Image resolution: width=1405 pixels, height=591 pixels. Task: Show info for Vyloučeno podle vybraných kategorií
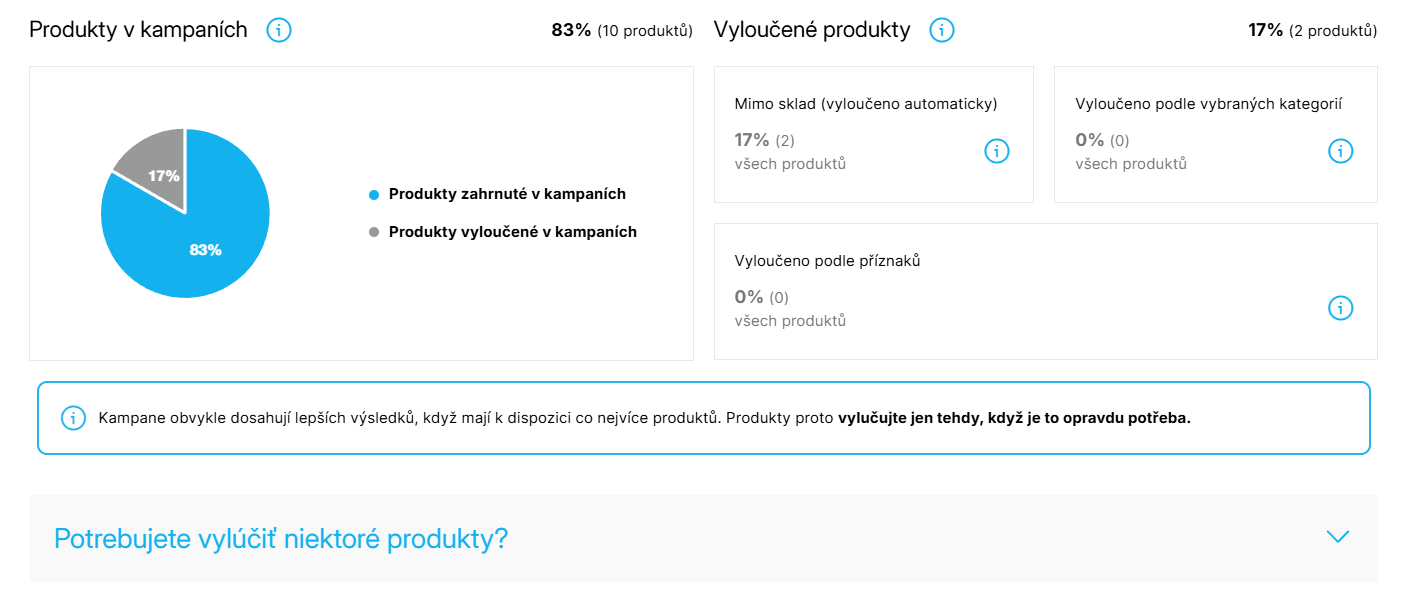pos(1340,151)
